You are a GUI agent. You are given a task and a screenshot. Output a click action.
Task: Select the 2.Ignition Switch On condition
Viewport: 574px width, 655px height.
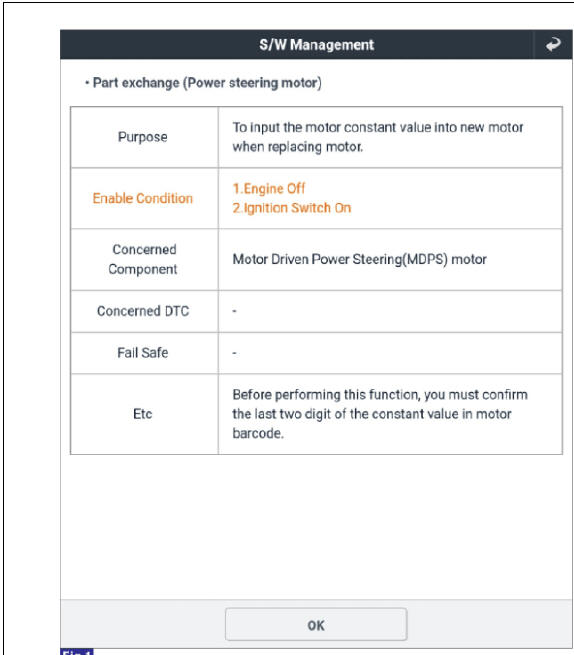click(292, 208)
